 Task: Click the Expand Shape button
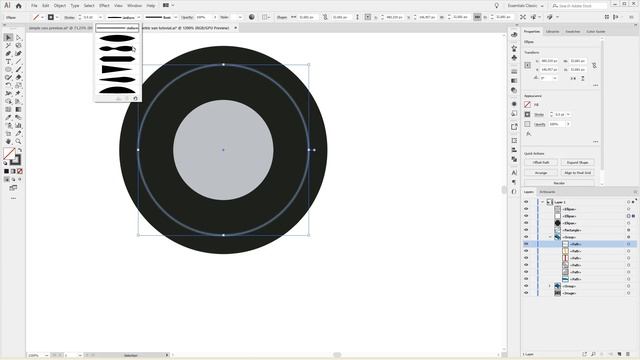point(577,162)
